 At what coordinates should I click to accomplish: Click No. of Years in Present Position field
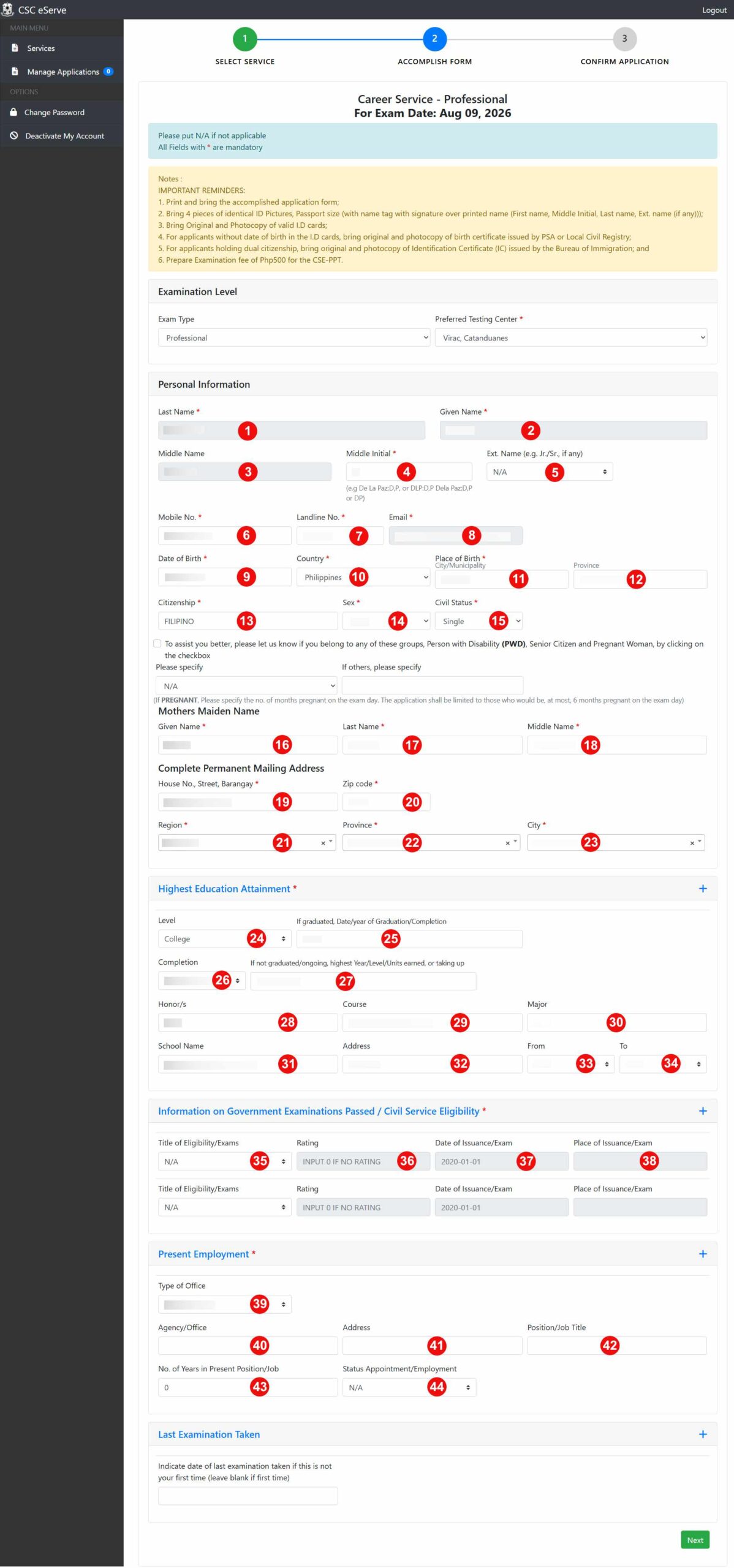[248, 1387]
